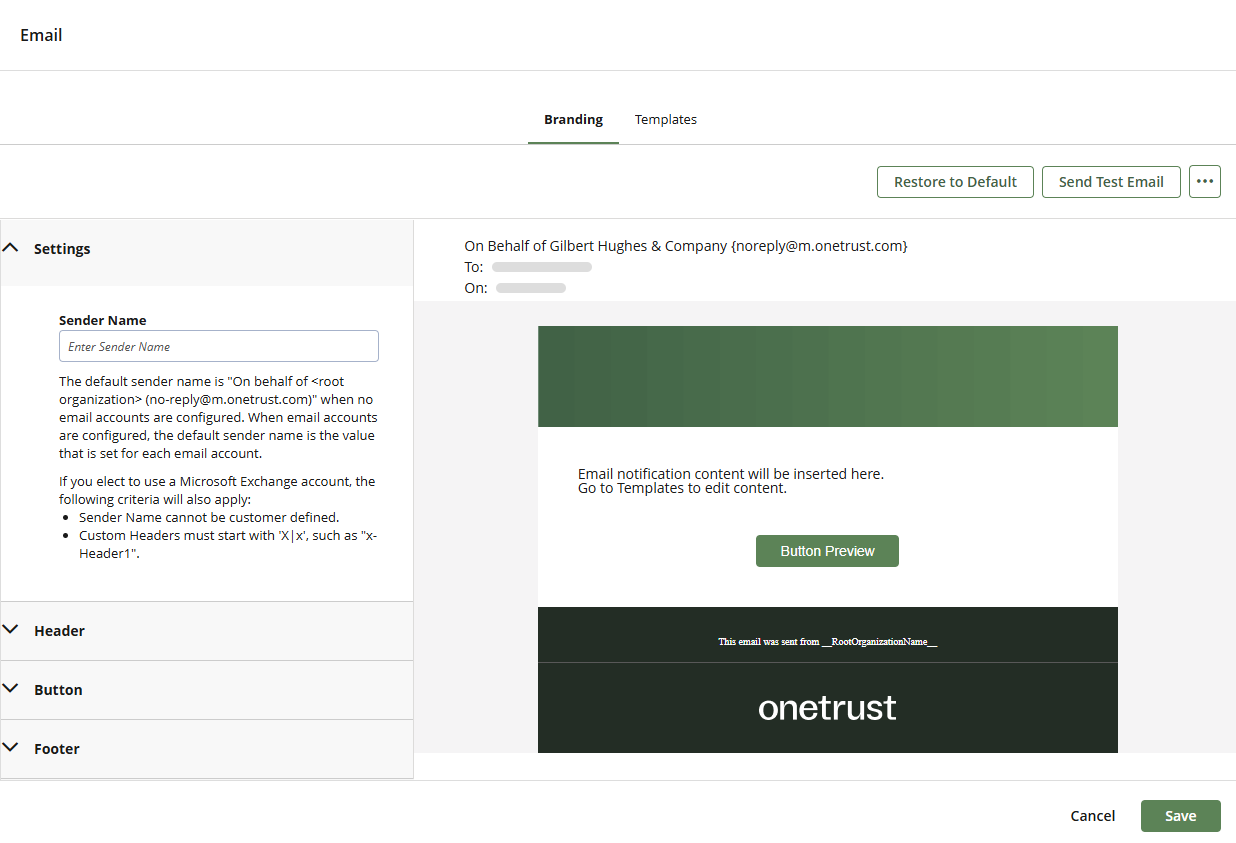Screen dimensions: 1236x843
Task: Open the three-dot more options menu
Action: (x=1205, y=182)
